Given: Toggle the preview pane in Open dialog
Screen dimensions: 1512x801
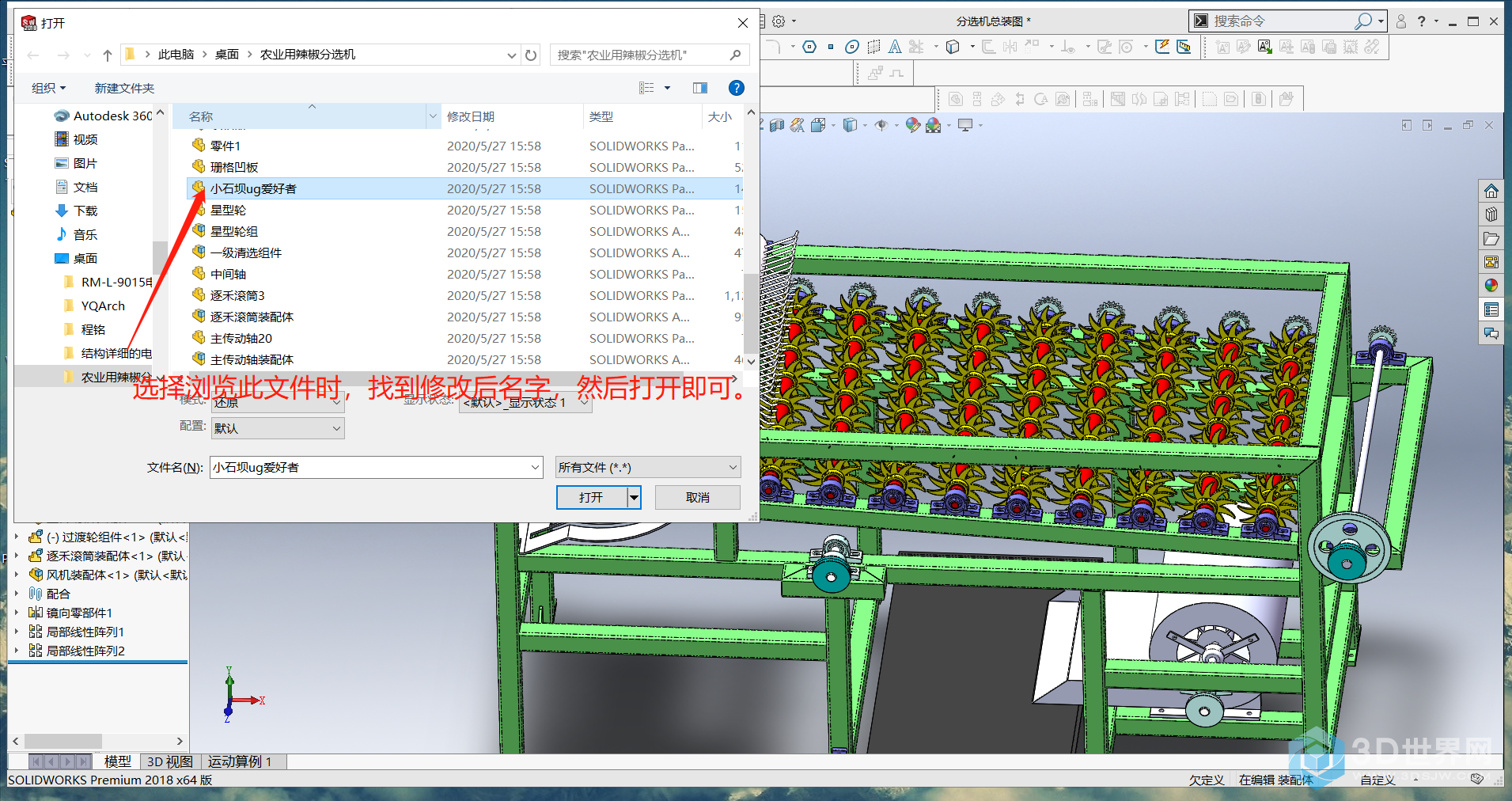Looking at the screenshot, I should 700,88.
